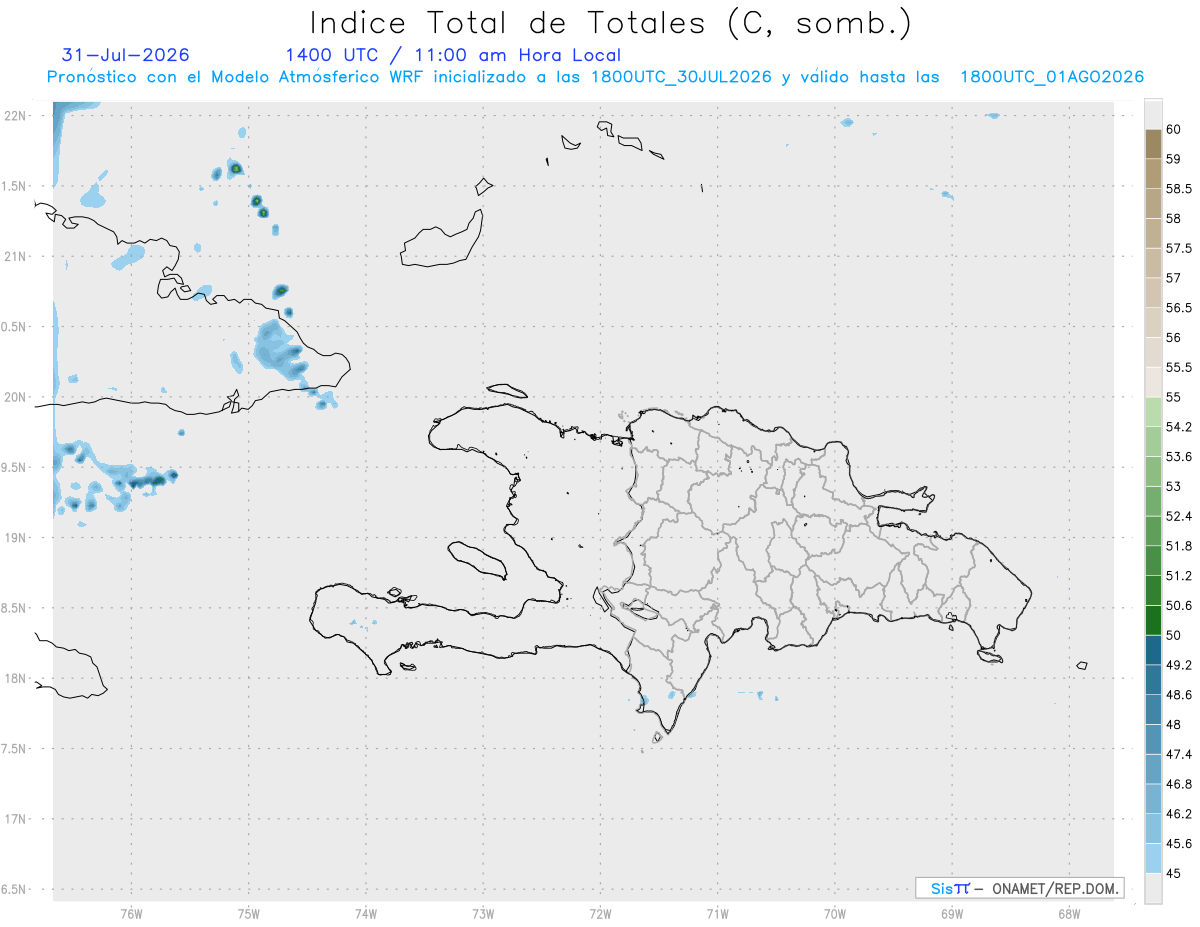Pick the dark brown swatch between 59 and 60

coord(1153,144)
